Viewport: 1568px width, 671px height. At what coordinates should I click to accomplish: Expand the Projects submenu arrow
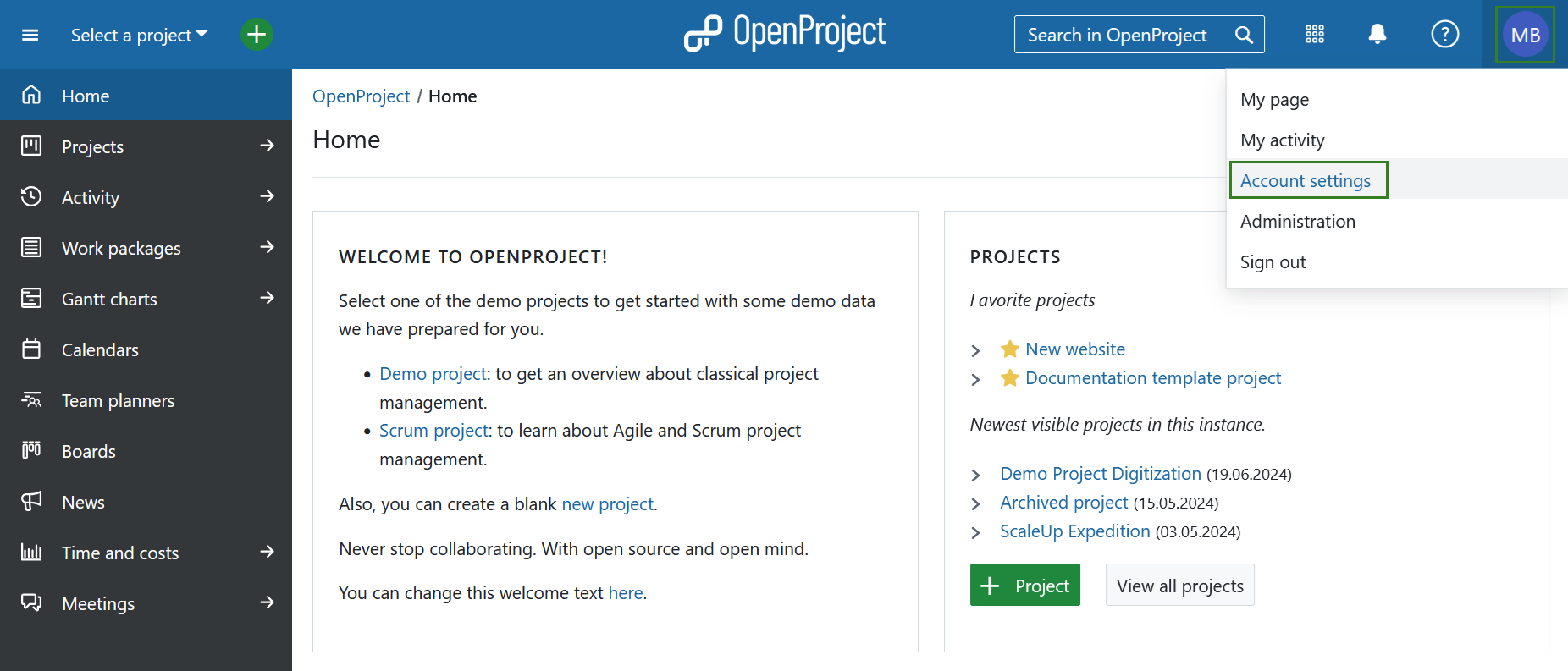pos(268,146)
